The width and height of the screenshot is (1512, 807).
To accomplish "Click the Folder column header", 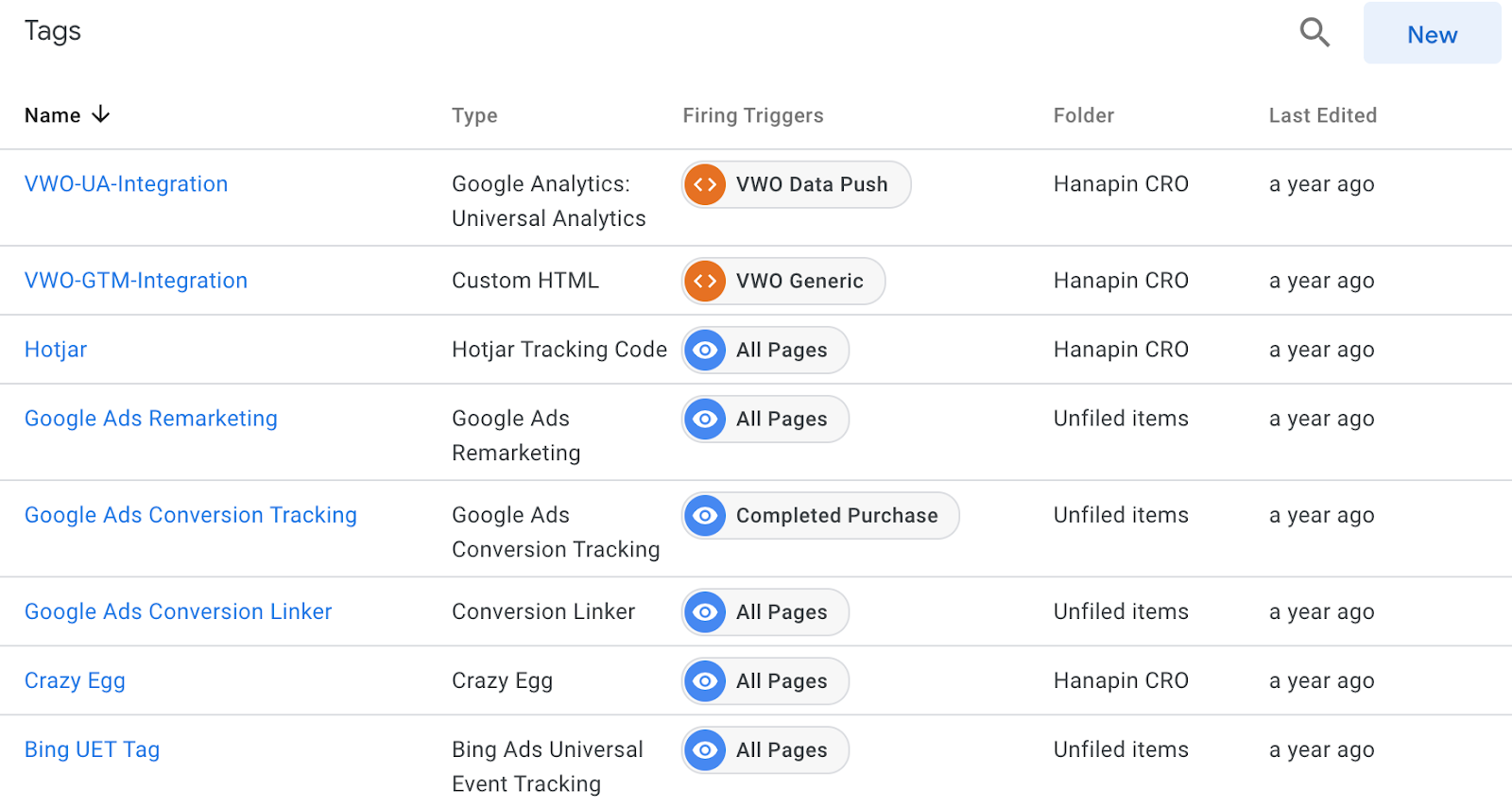I will point(1083,115).
